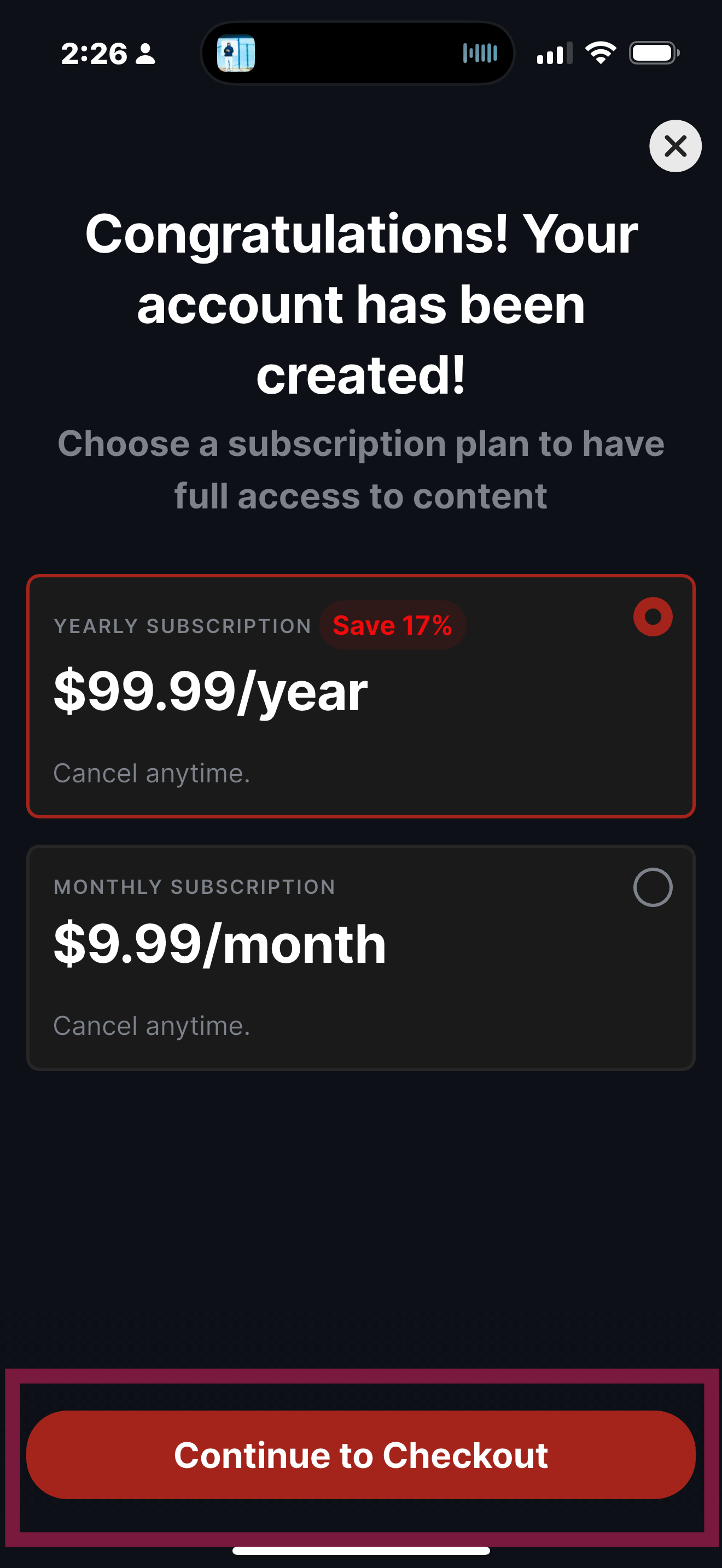722x1568 pixels.
Task: Tap the now playing thumbnail in Dynamic Island
Action: click(236, 54)
